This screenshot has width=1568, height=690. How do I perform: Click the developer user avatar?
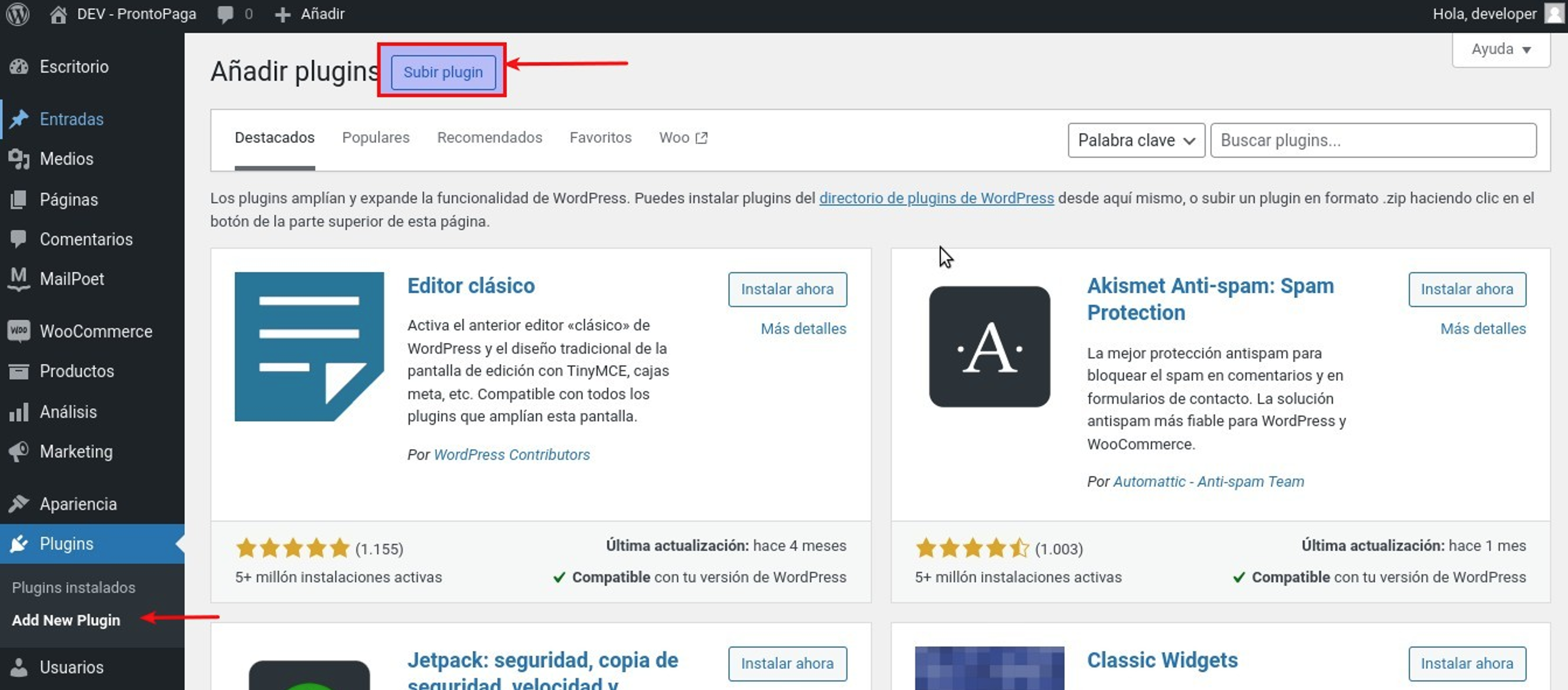[x=1554, y=13]
